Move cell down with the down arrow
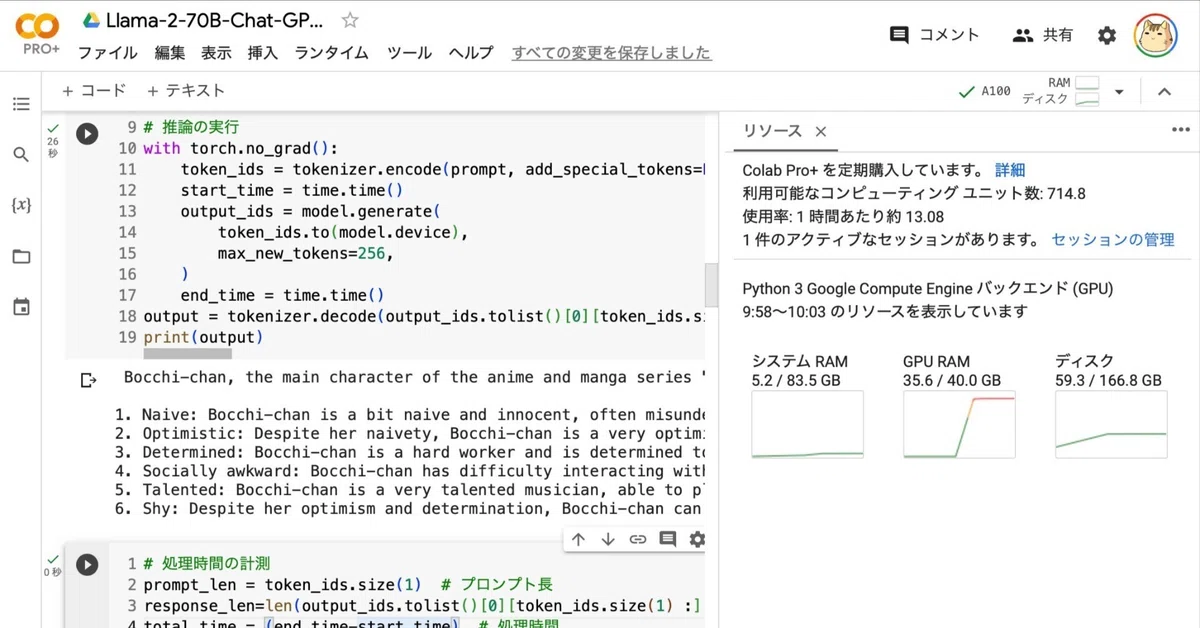Screen dimensions: 1200x628 [x=608, y=540]
